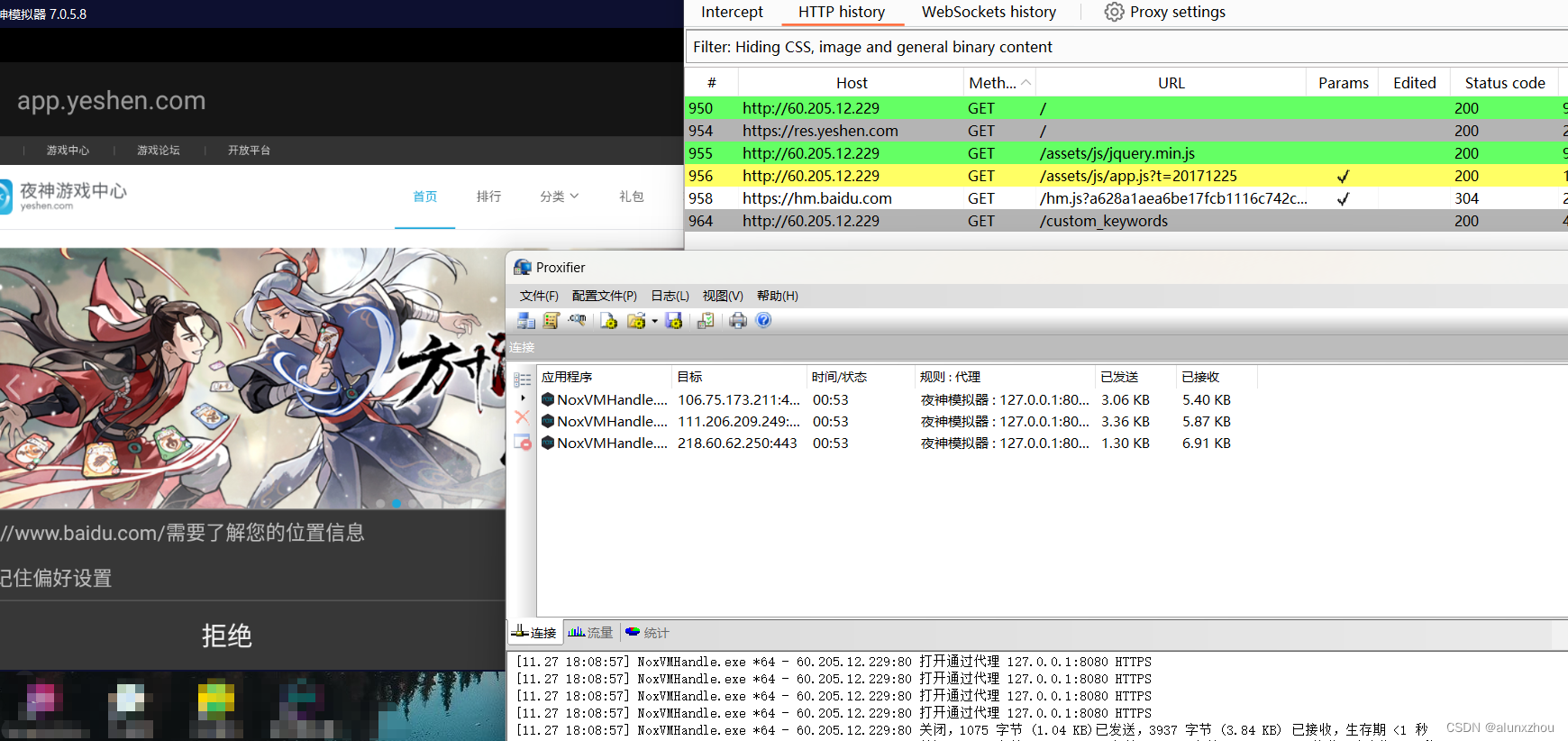Expand the small arrow in Proxifier side strip

tap(523, 398)
